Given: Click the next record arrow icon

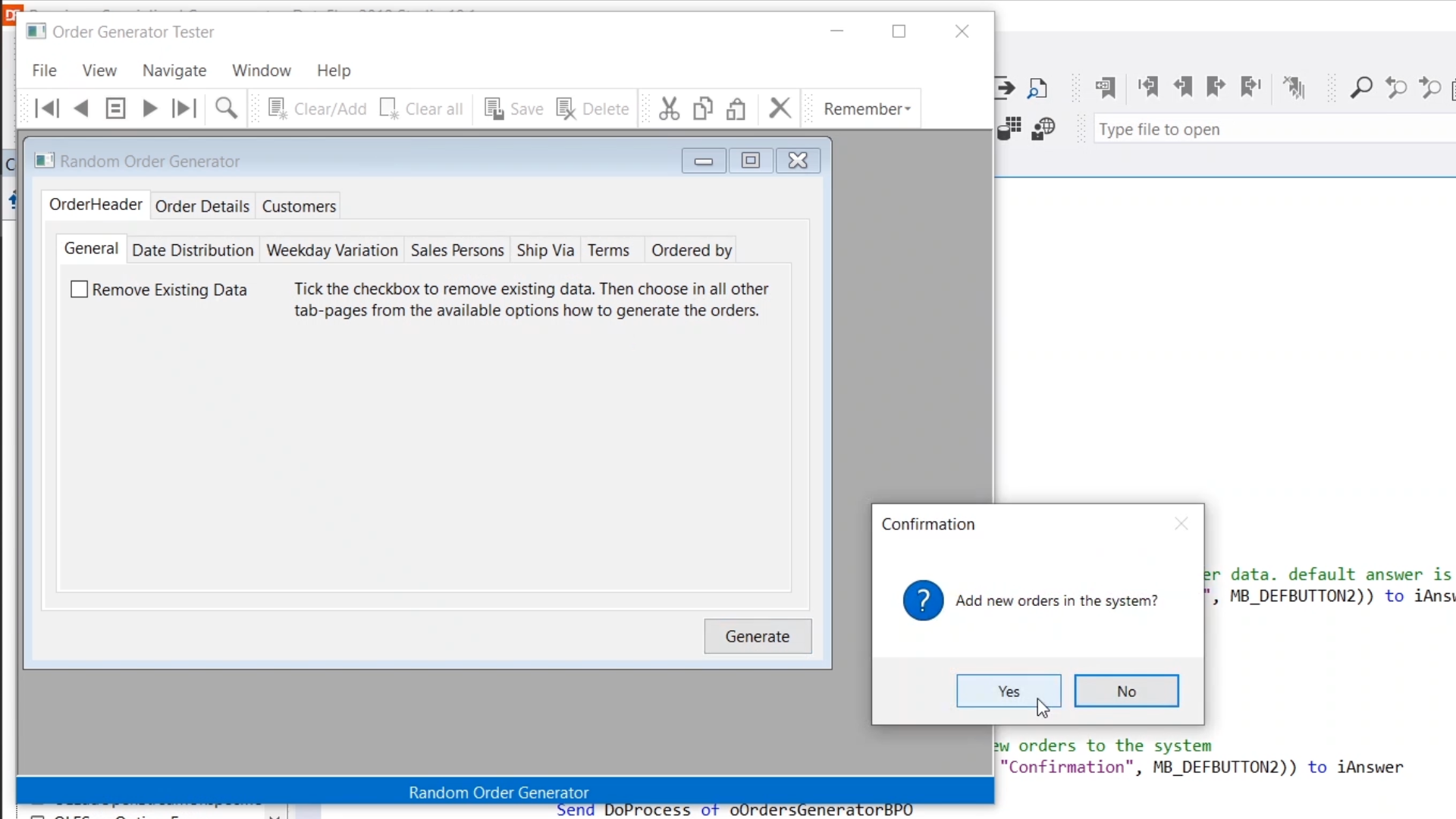Looking at the screenshot, I should [150, 108].
